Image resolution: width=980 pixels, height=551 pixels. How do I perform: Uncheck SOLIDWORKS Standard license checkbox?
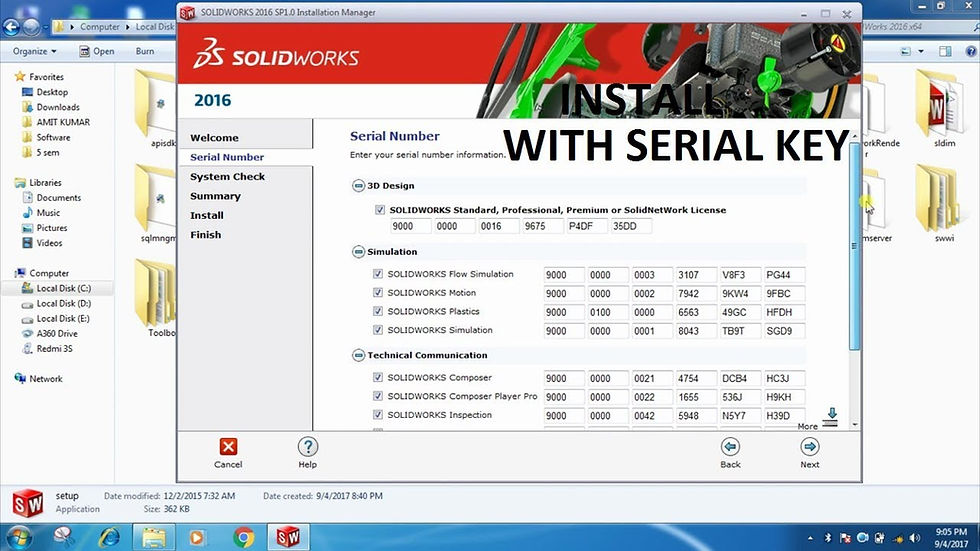(x=380, y=210)
